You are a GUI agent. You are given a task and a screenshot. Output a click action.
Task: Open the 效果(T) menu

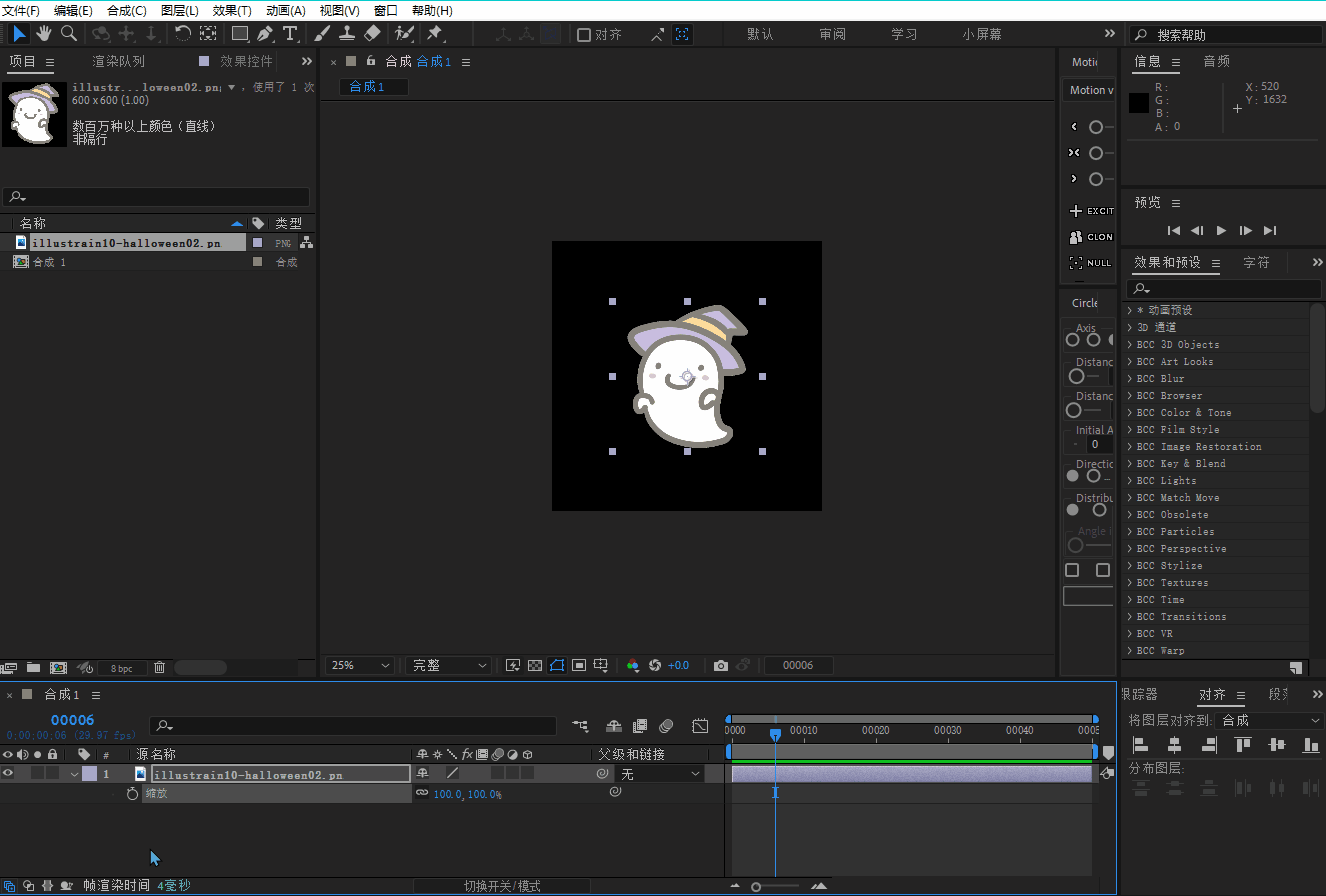[x=231, y=10]
